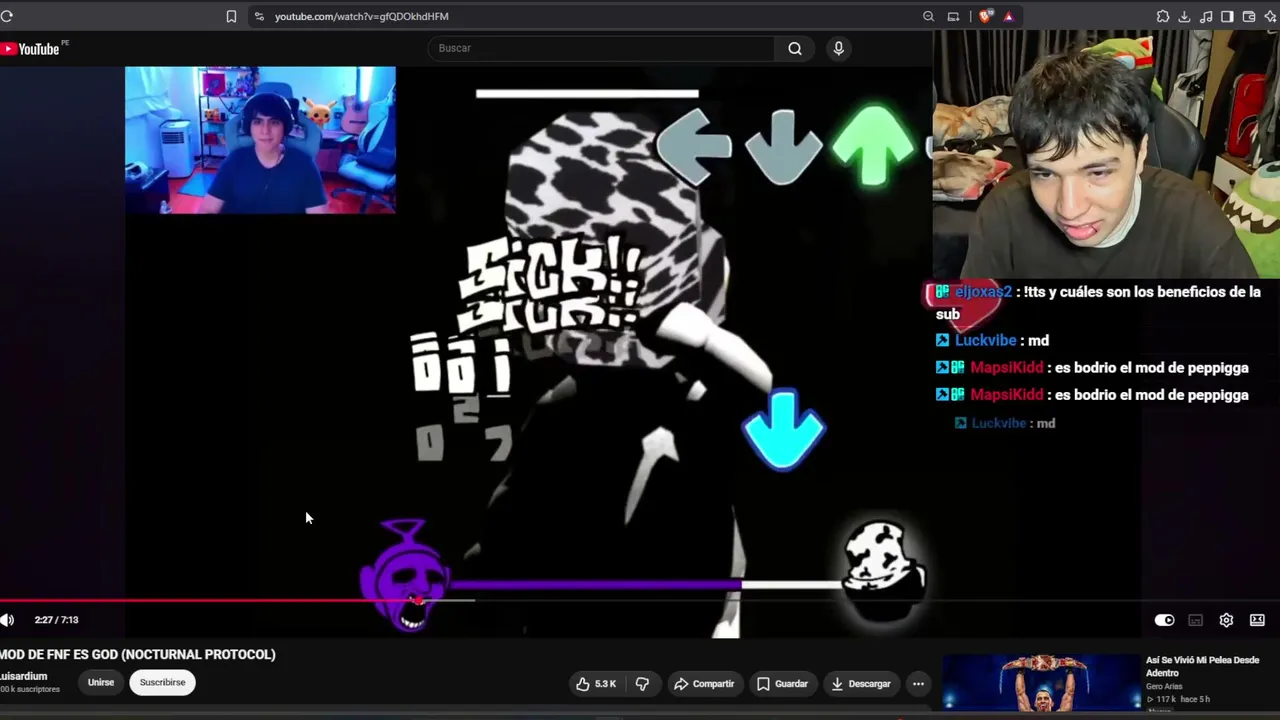
Task: Open the Luisardium channel link
Action: 24,676
